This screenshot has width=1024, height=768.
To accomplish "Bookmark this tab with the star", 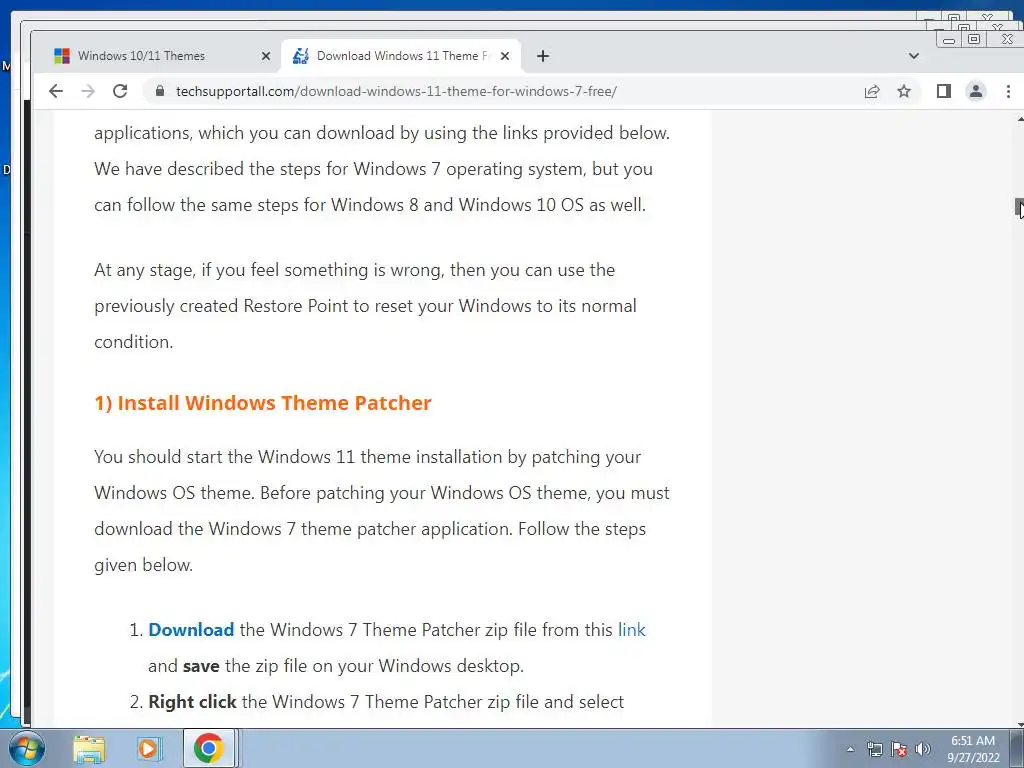I will (x=904, y=91).
